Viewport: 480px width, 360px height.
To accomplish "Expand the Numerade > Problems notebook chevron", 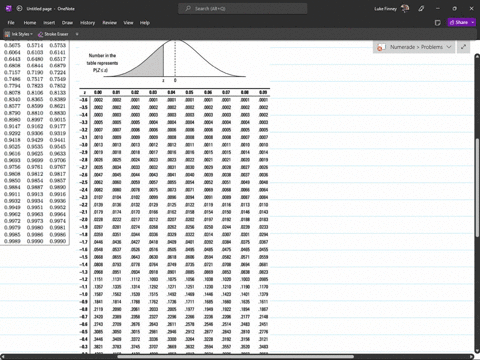I will [x=449, y=47].
